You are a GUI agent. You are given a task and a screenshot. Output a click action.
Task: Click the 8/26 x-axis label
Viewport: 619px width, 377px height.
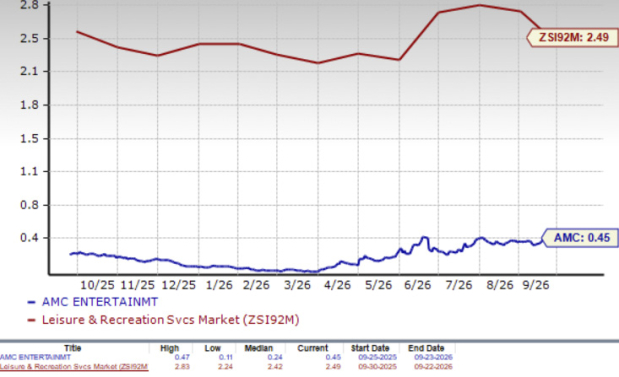500,285
